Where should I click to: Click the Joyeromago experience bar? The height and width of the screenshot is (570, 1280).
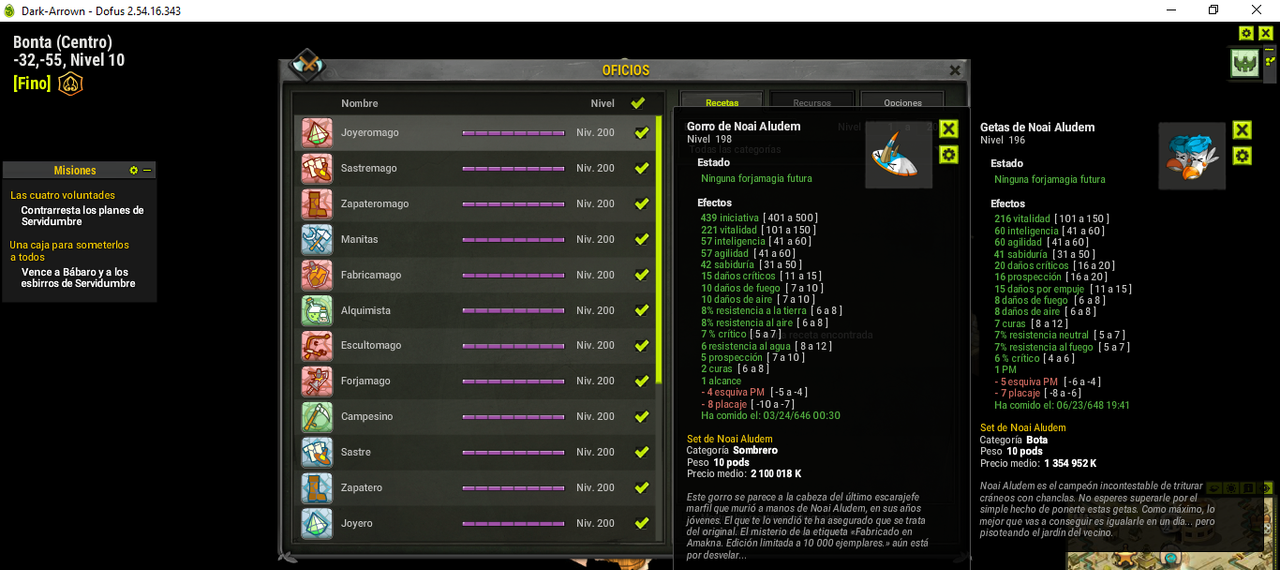[x=513, y=133]
